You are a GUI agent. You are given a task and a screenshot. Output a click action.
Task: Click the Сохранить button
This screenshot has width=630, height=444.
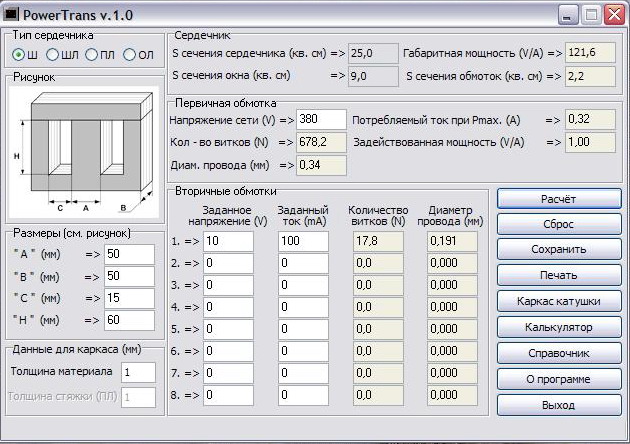coord(558,249)
